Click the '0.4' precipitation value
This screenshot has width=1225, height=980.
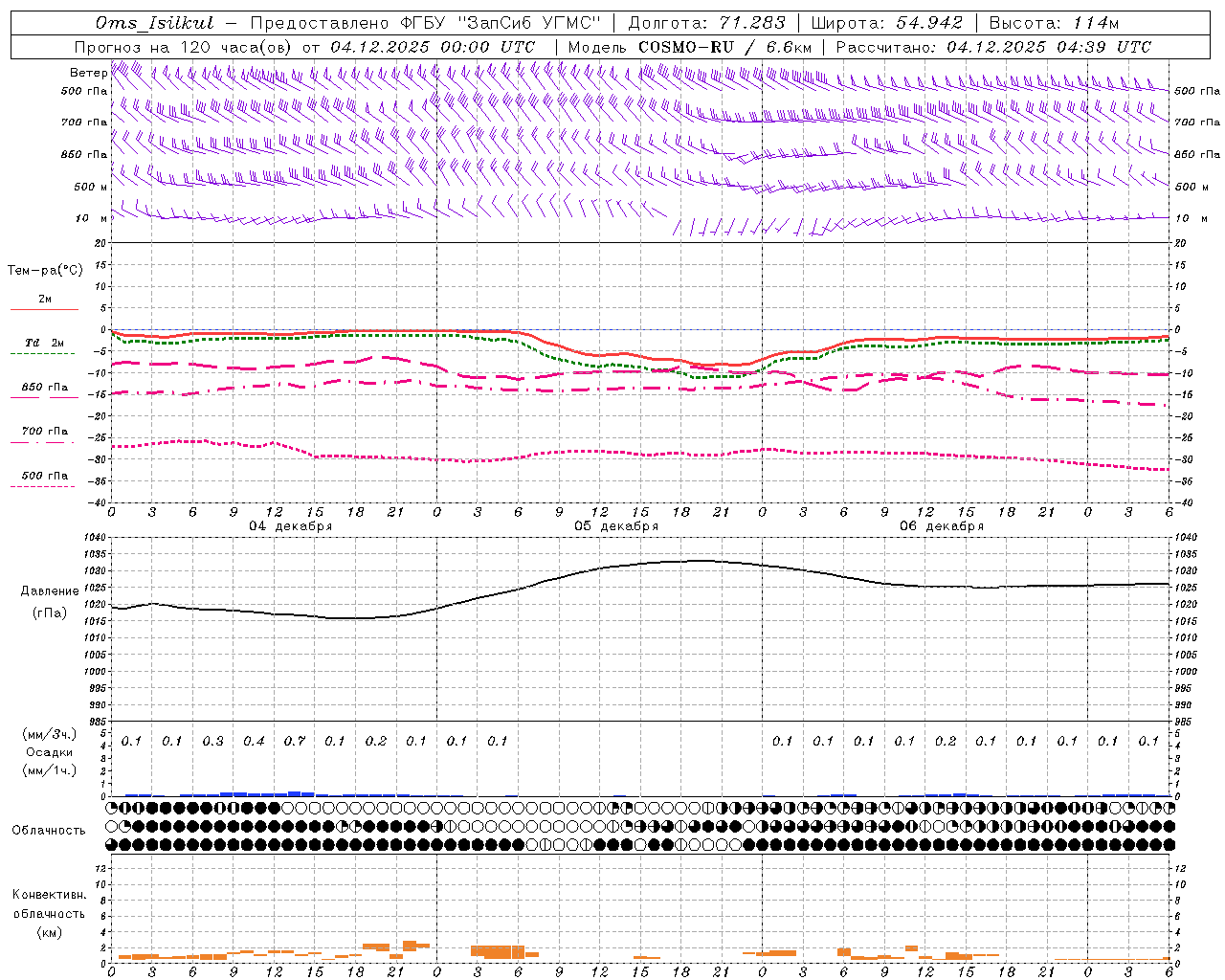(x=254, y=742)
